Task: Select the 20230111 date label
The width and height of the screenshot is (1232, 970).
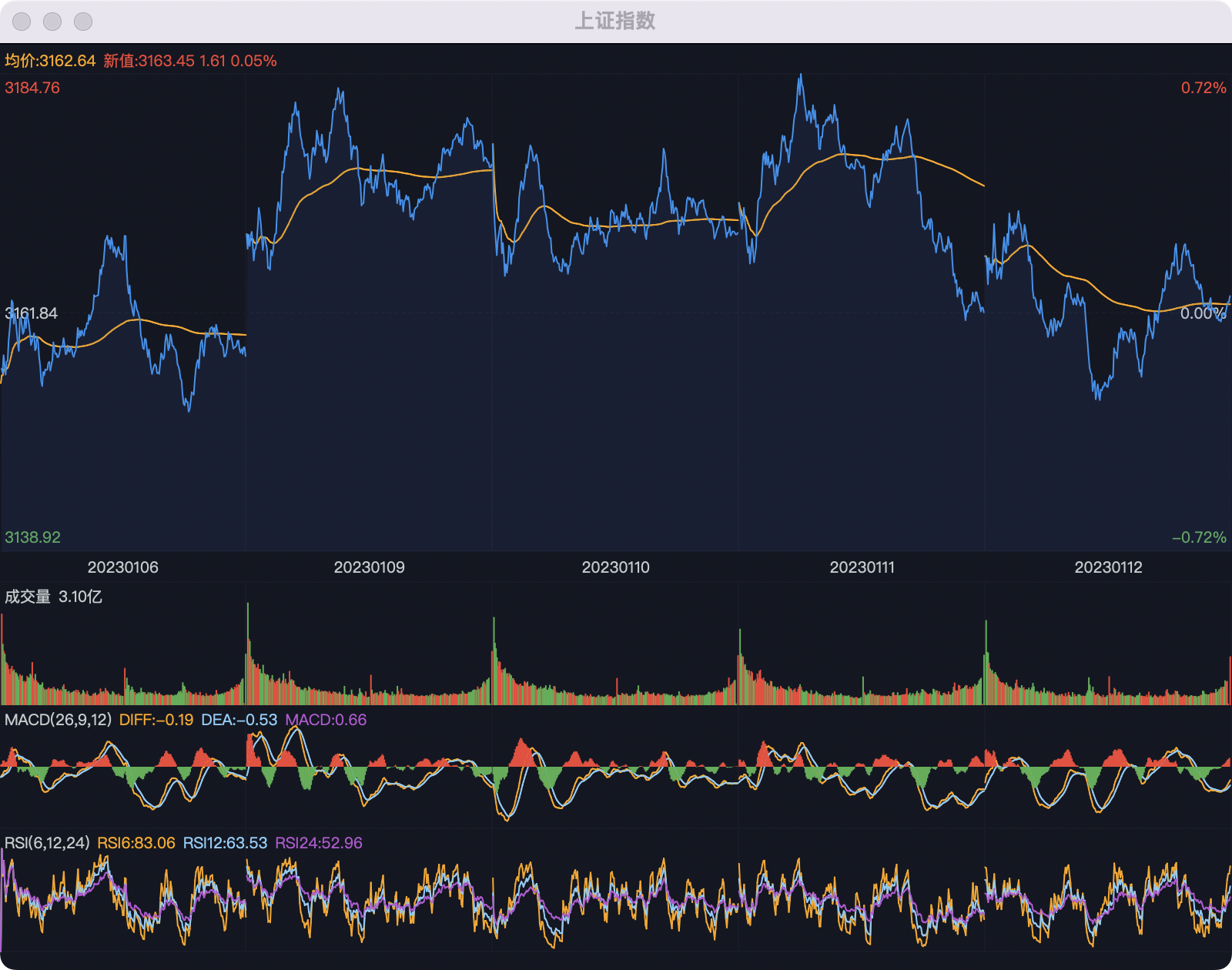Action: (862, 567)
